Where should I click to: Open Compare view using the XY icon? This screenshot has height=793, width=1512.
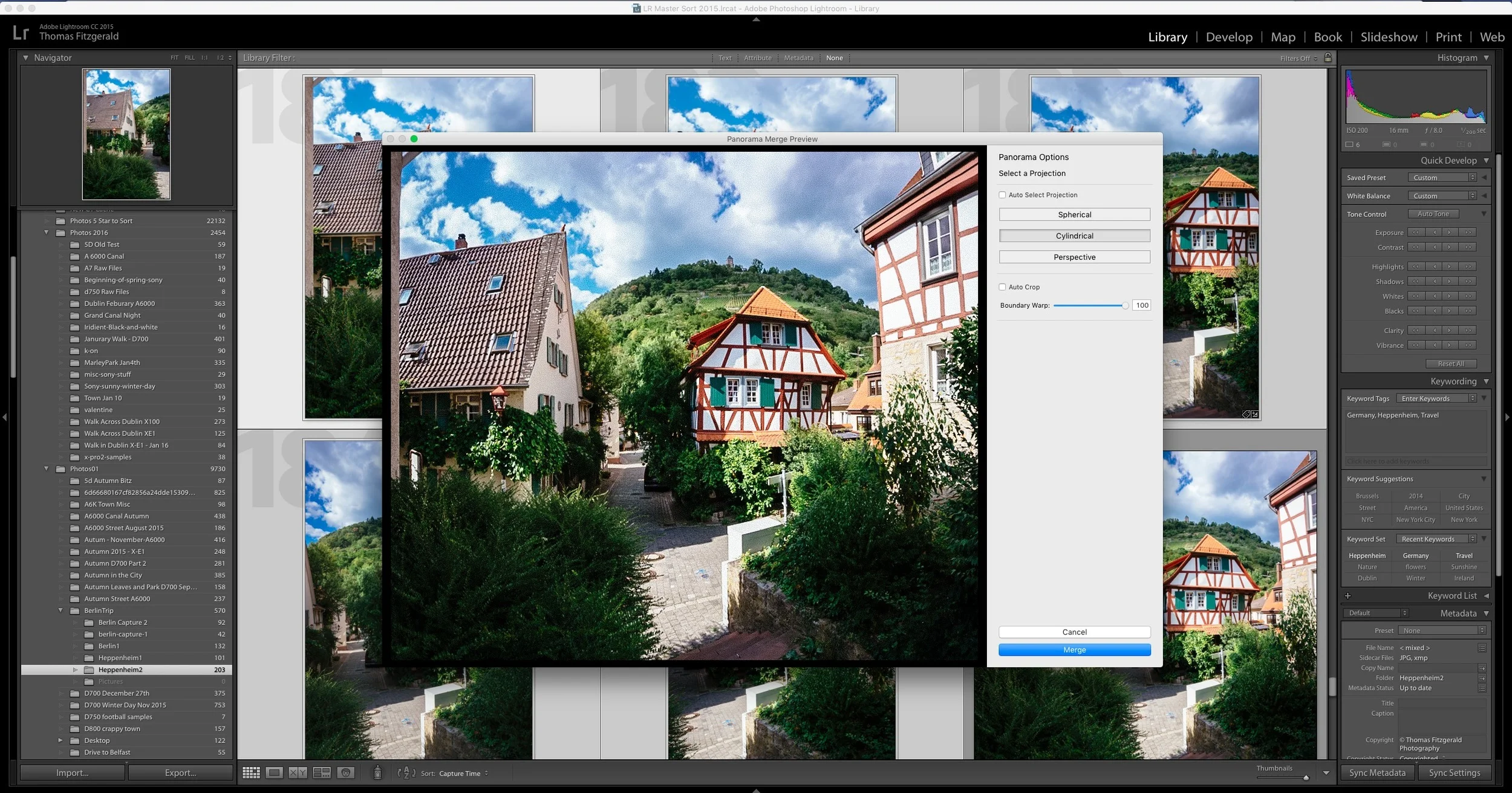(x=299, y=773)
